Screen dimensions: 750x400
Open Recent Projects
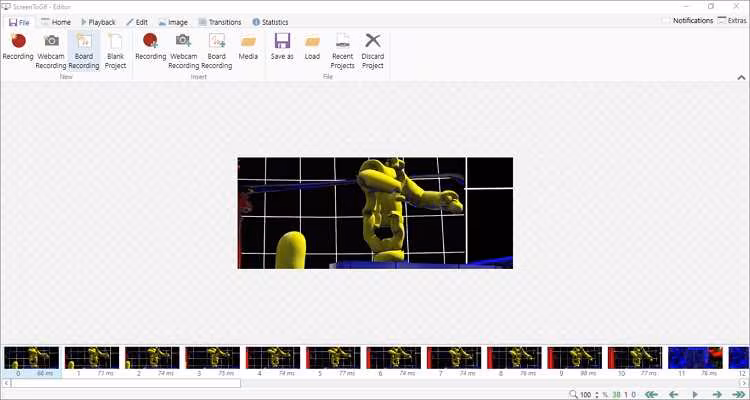342,52
